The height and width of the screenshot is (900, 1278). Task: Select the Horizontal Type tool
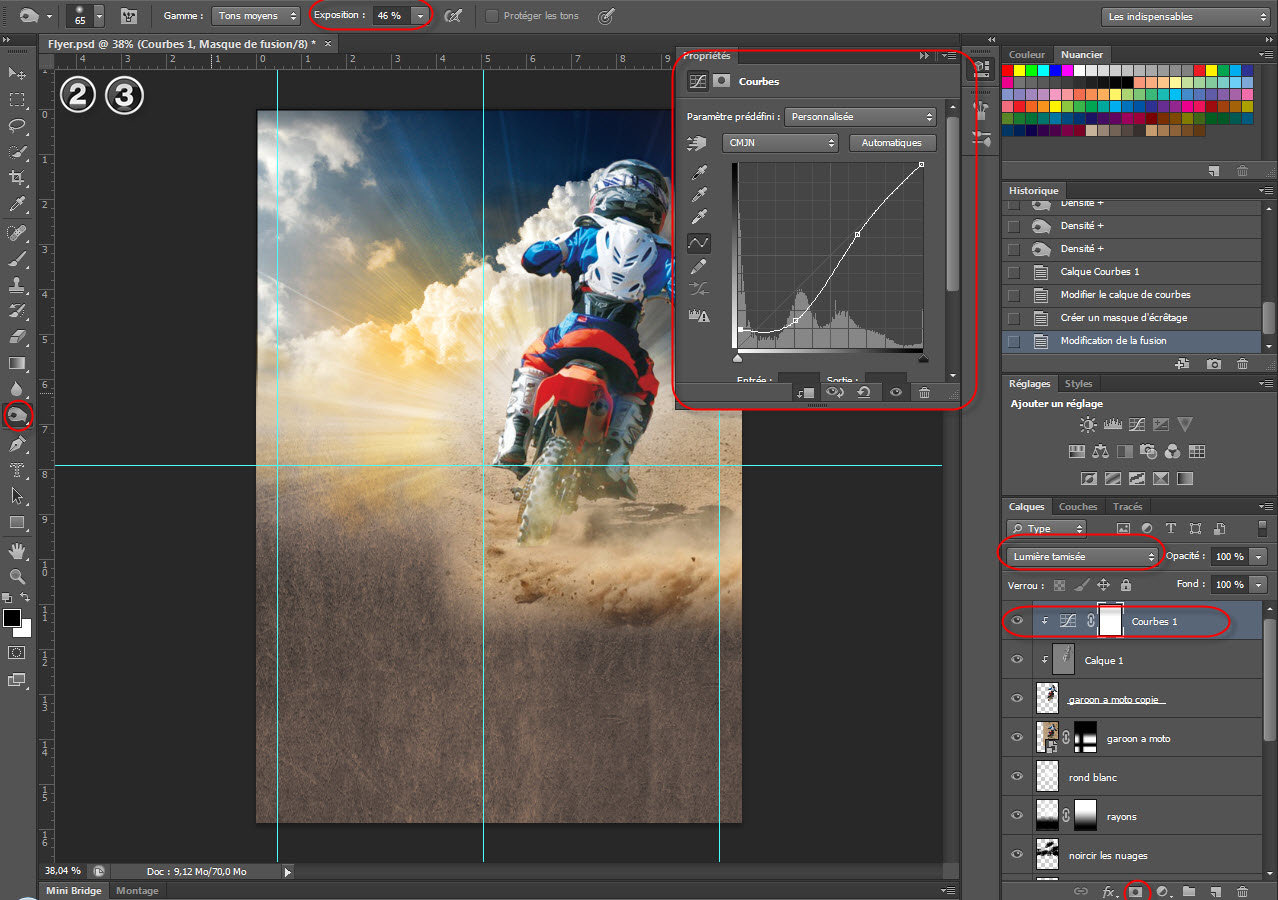pos(17,470)
